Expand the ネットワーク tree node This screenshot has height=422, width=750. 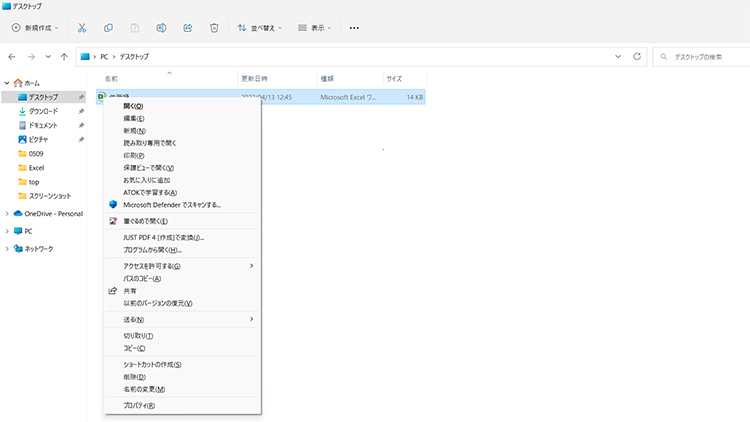[x=7, y=248]
